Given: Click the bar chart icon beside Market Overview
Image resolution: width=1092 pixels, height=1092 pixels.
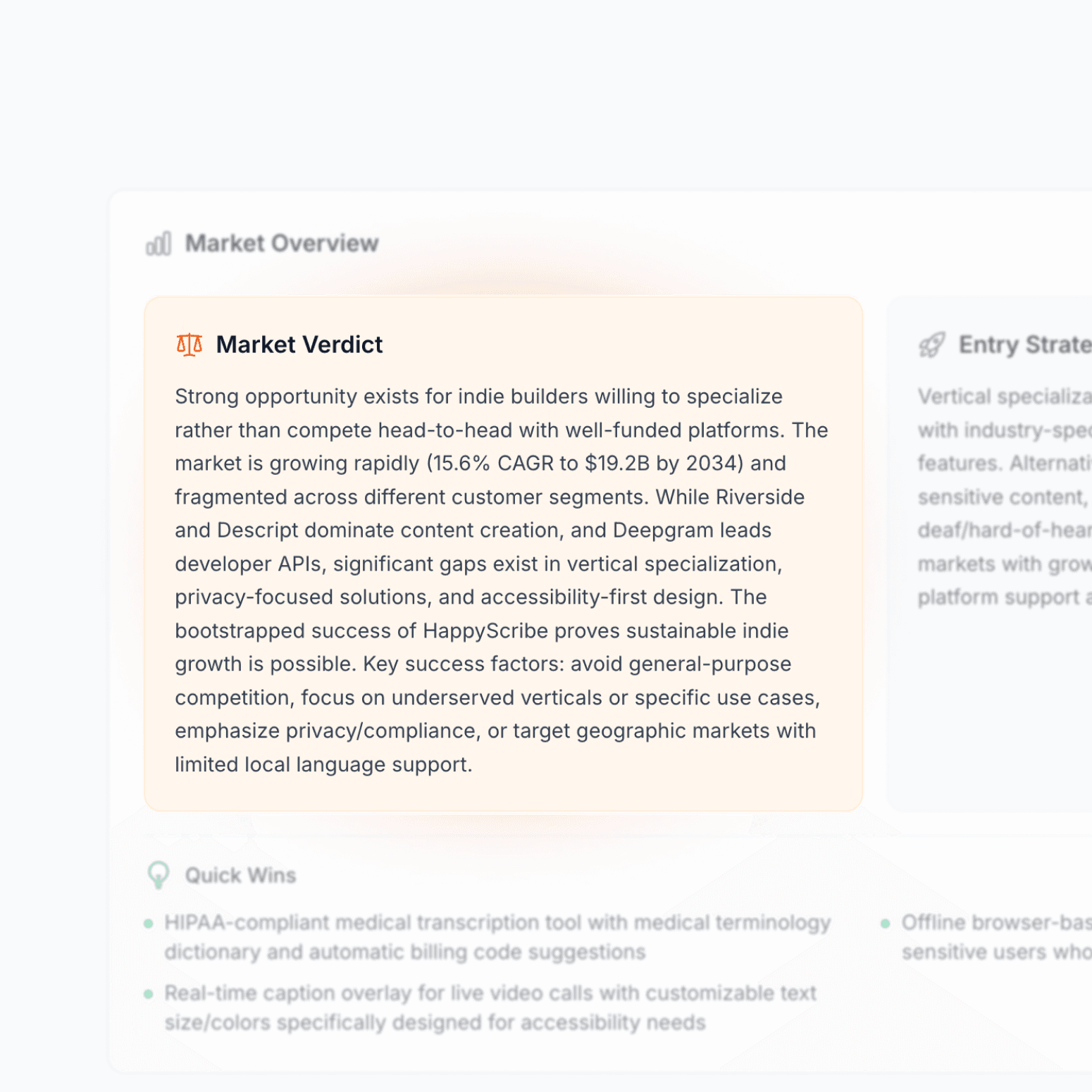Looking at the screenshot, I should tap(159, 244).
